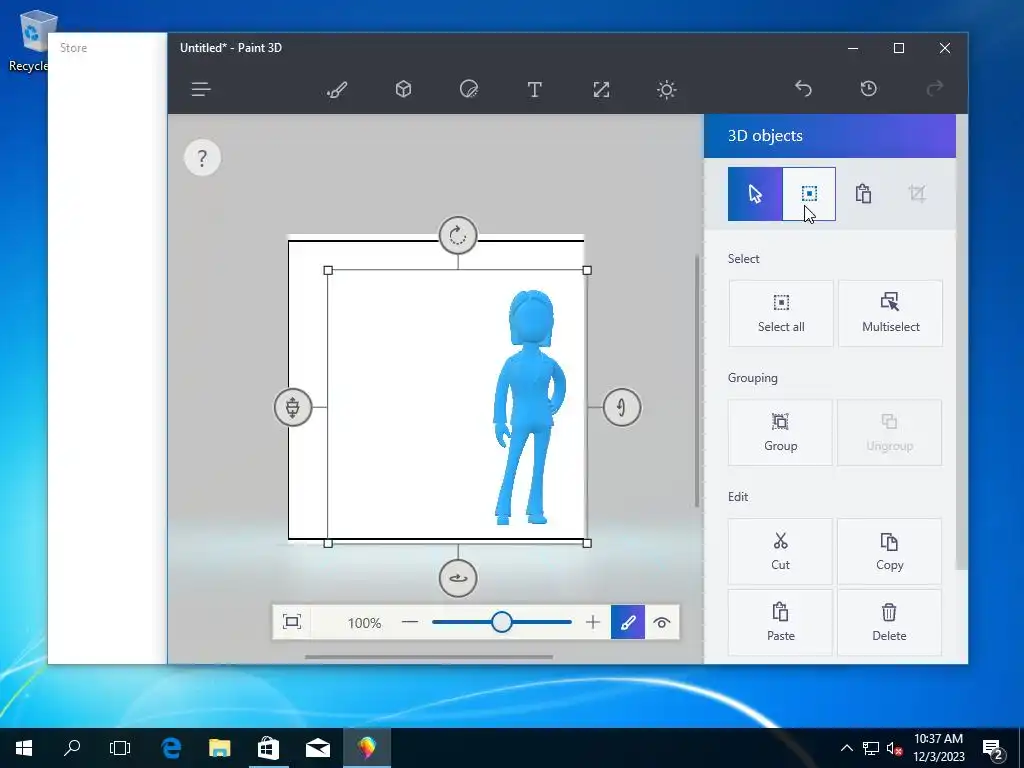
Task: Select the Text tool
Action: pos(534,89)
